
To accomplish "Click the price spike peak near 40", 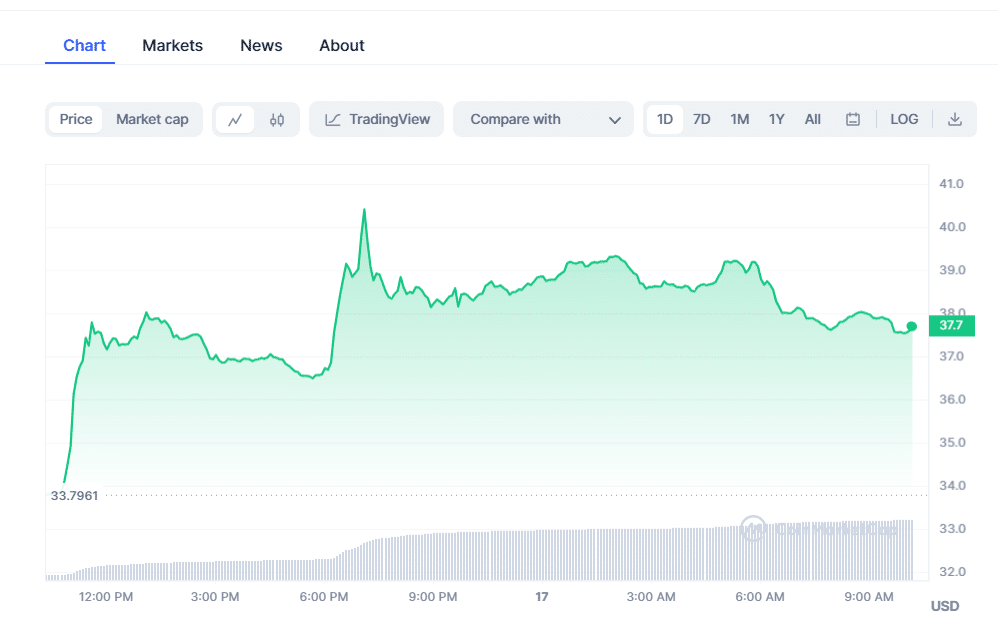I will pyautogui.click(x=364, y=210).
